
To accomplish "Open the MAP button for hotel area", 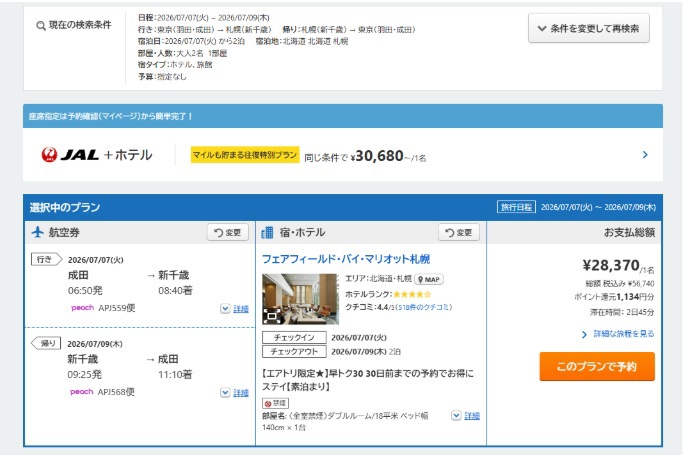I will coord(429,279).
